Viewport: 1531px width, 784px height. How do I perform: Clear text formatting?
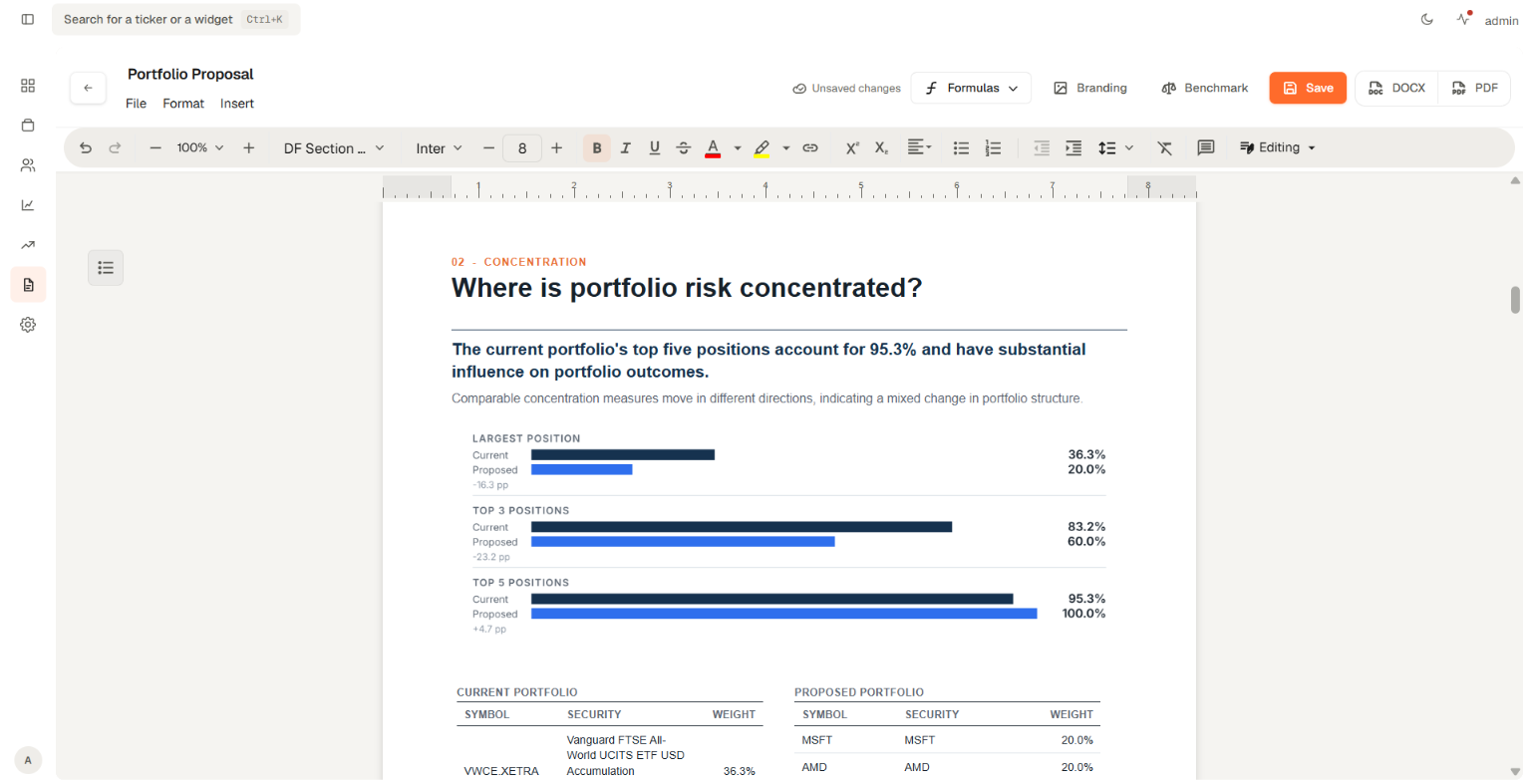(x=1164, y=147)
